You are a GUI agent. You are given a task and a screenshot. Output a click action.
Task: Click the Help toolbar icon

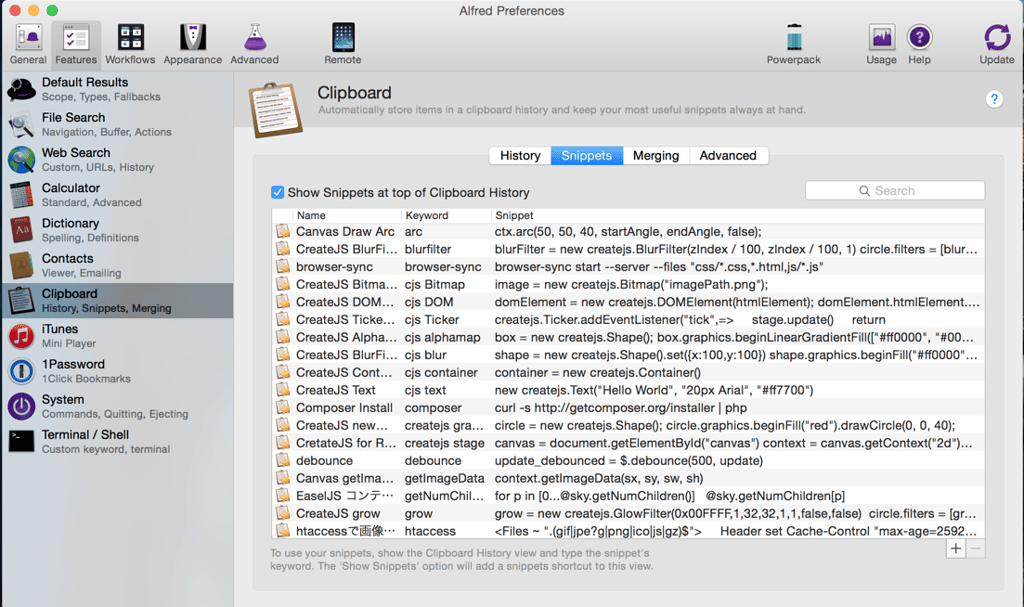tap(919, 44)
